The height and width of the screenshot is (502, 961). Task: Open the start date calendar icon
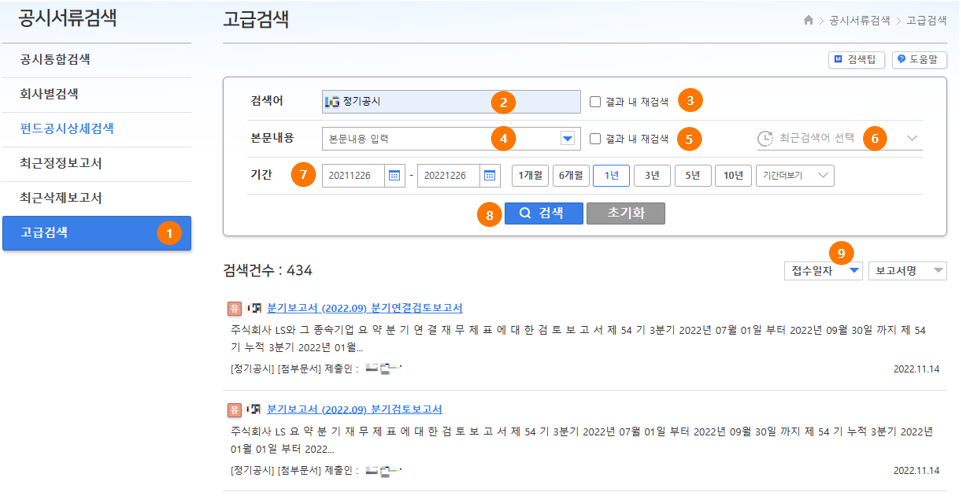(395, 176)
